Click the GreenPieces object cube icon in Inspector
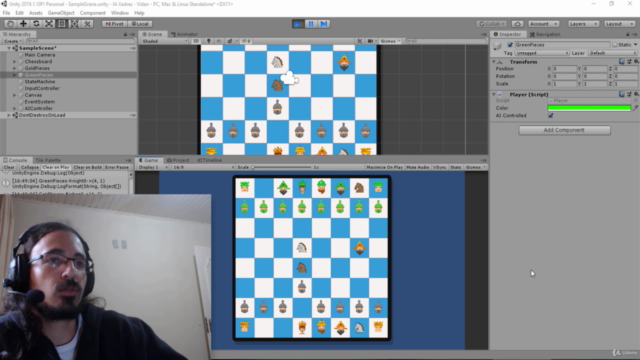 pyautogui.click(x=498, y=47)
